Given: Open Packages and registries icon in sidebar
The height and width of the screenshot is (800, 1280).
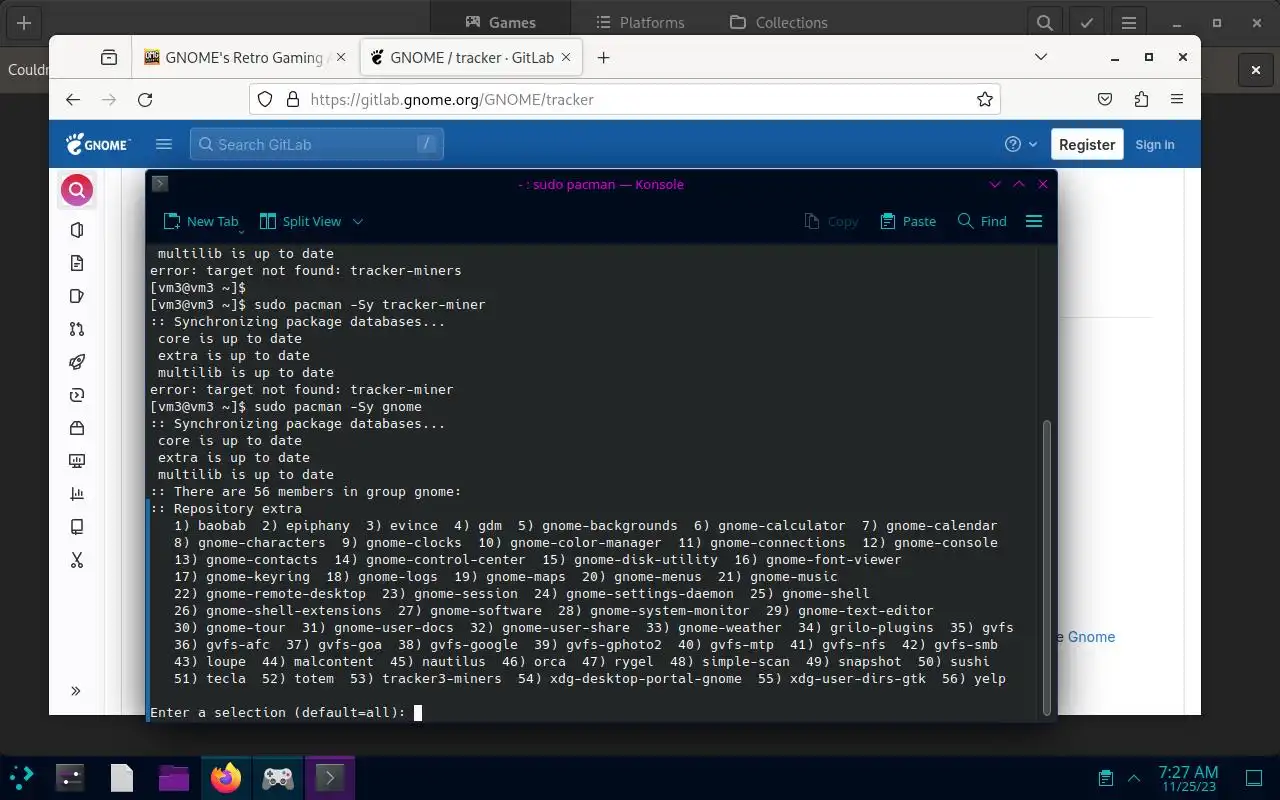Looking at the screenshot, I should [77, 428].
